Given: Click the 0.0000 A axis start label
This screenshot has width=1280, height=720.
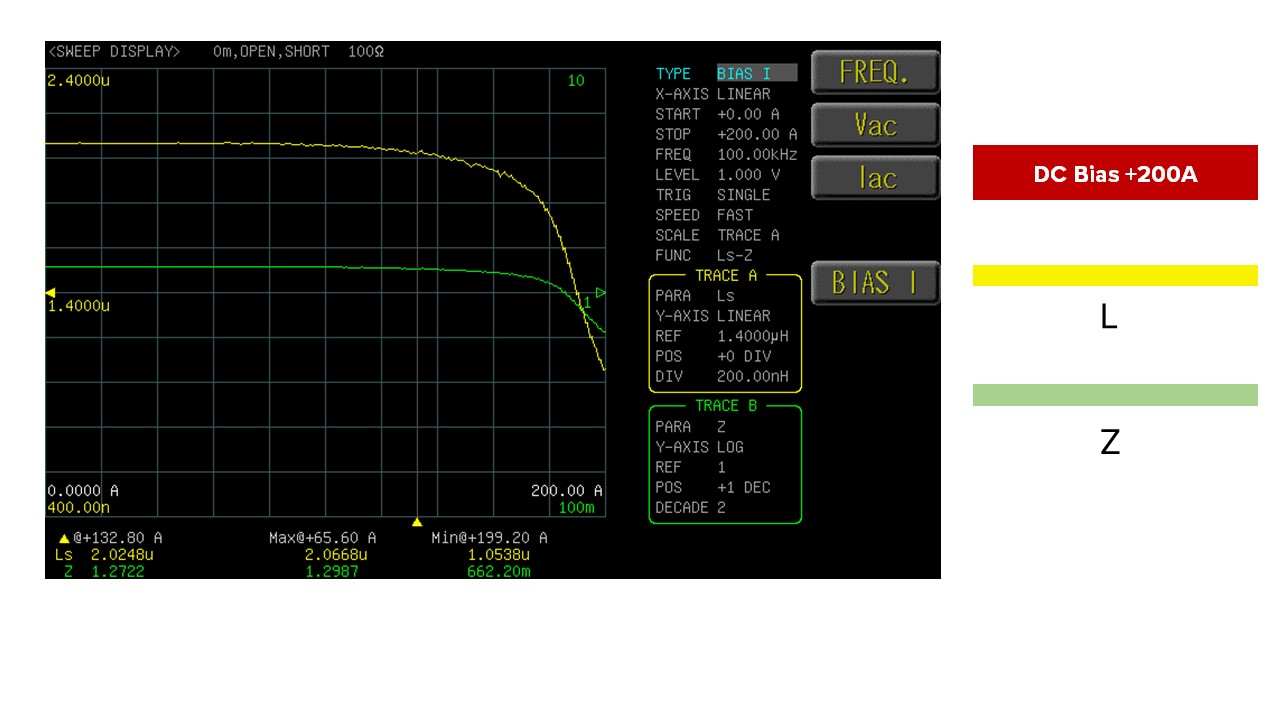Looking at the screenshot, I should click(x=83, y=491).
